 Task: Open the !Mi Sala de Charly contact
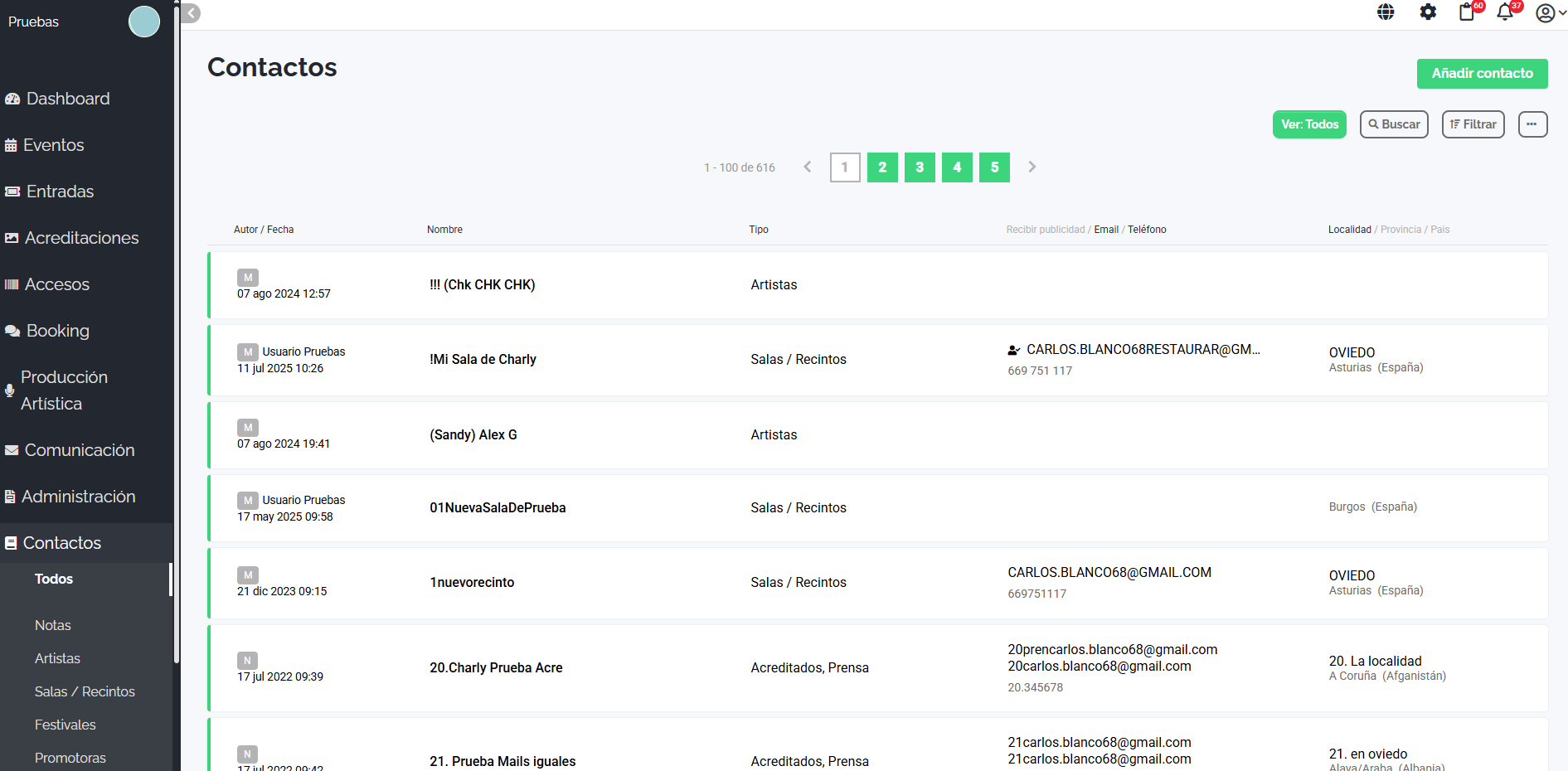[483, 360]
